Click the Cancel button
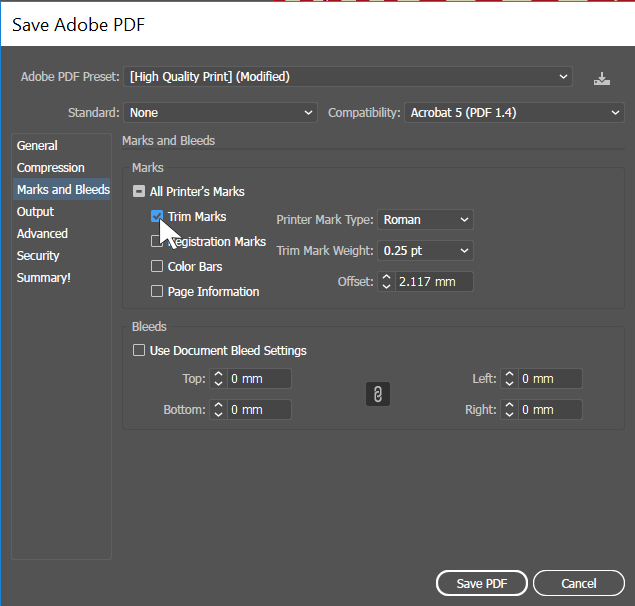 (x=579, y=583)
